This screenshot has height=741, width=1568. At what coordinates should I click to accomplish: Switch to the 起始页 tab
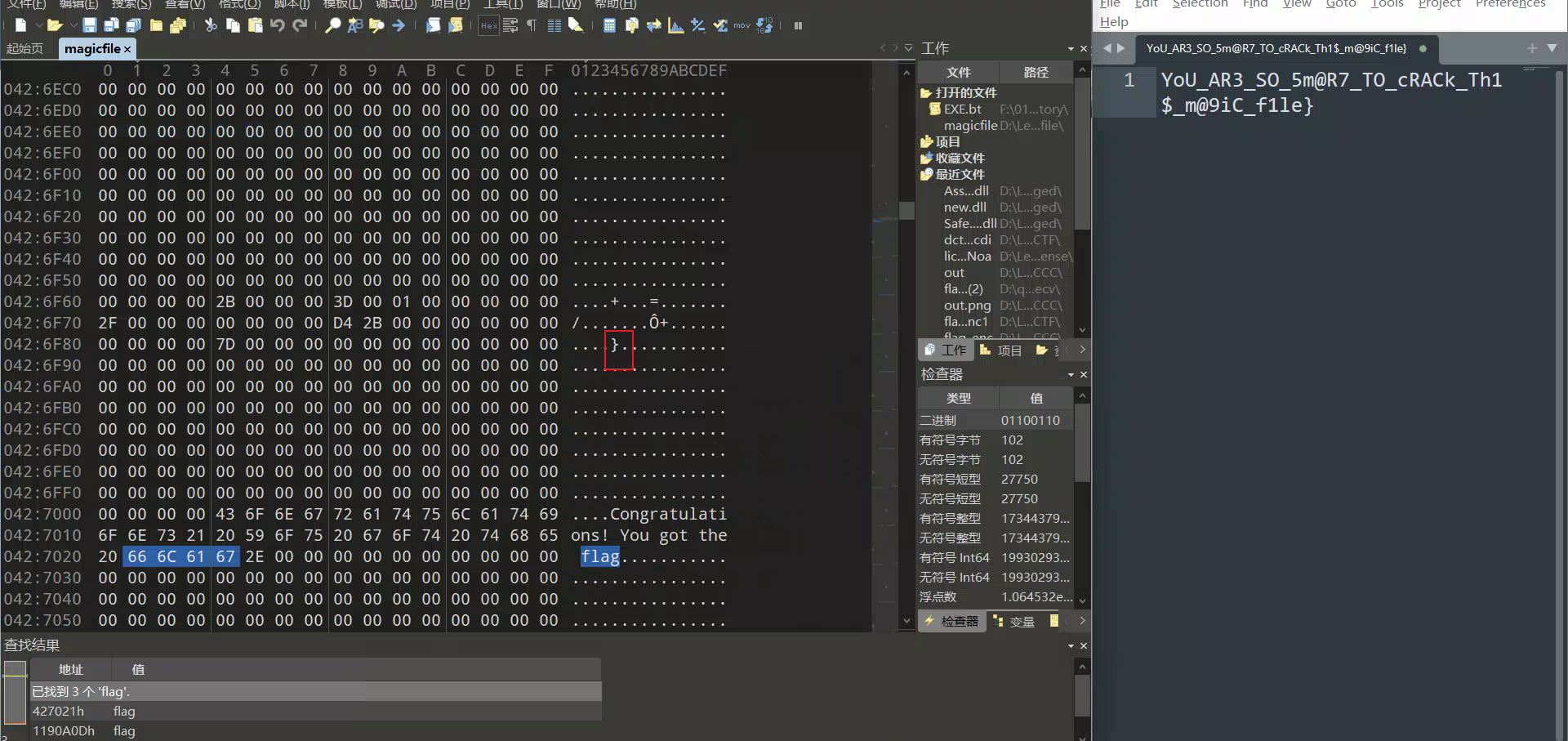[x=24, y=49]
